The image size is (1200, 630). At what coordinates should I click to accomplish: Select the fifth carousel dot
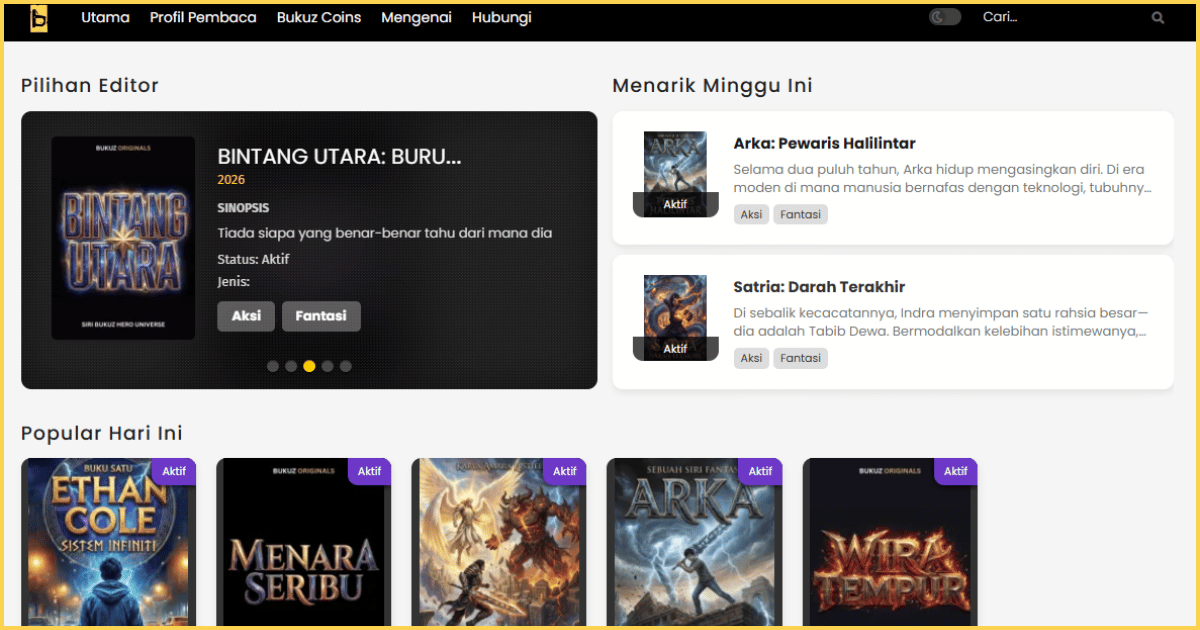pyautogui.click(x=346, y=366)
